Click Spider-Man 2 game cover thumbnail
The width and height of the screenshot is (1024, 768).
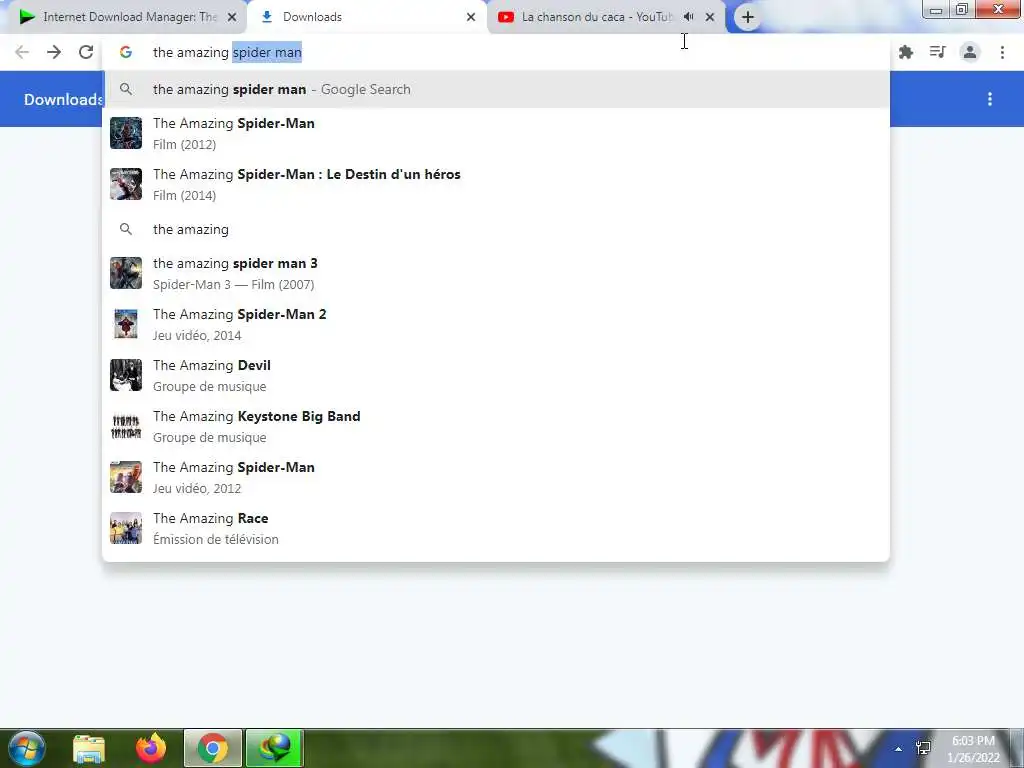126,324
